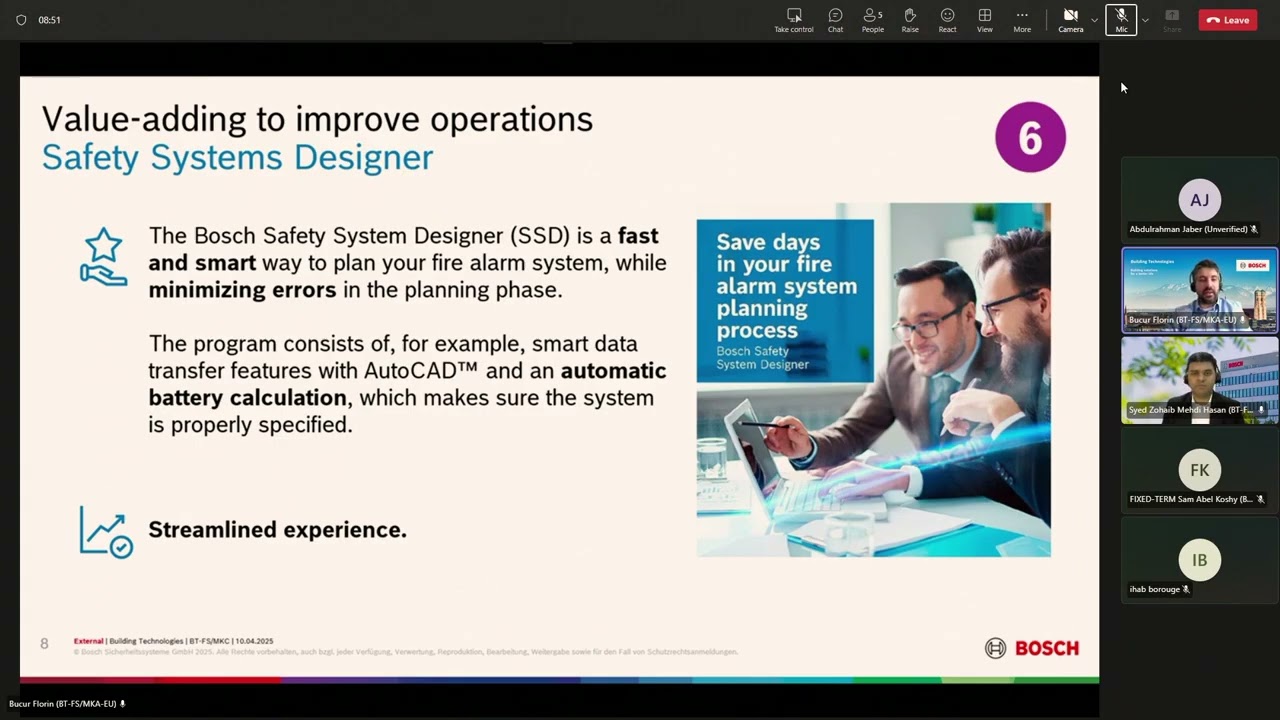Screen dimensions: 1280x720
Task: Open the View layout options
Action: point(985,20)
